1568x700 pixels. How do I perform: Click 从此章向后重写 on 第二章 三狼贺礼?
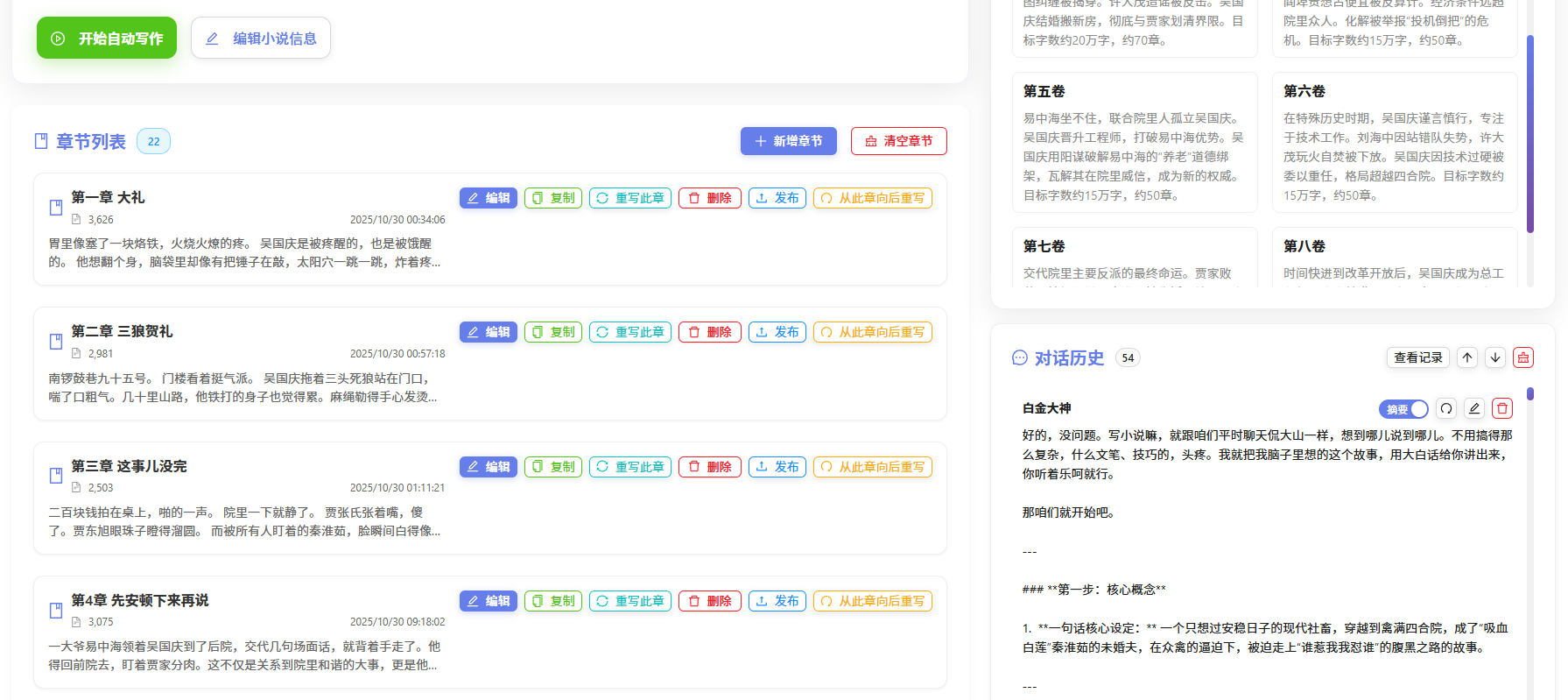873,332
